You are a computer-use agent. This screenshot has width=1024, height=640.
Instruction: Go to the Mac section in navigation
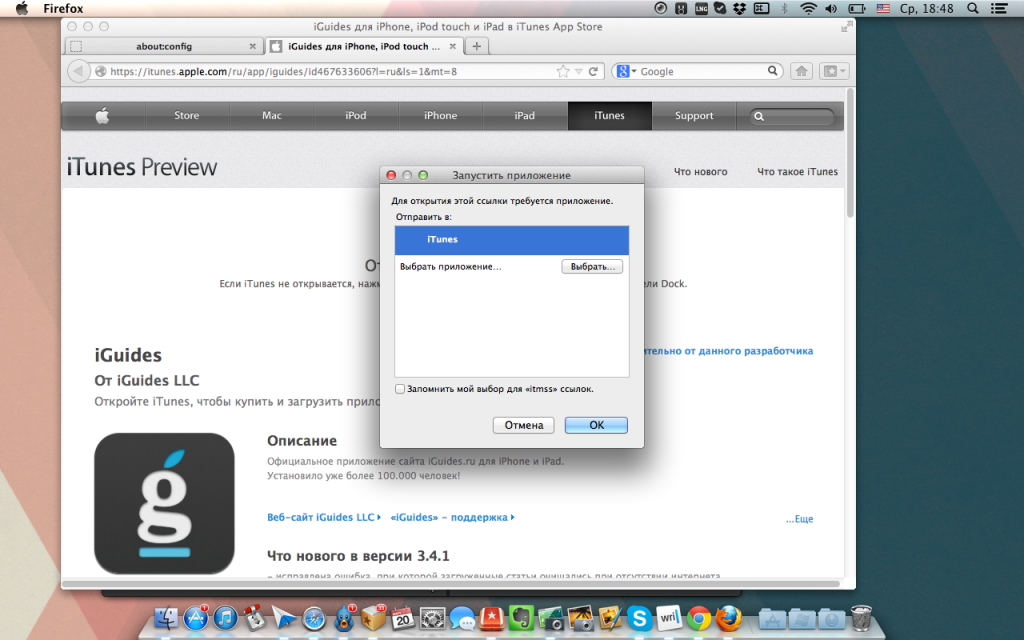click(272, 116)
